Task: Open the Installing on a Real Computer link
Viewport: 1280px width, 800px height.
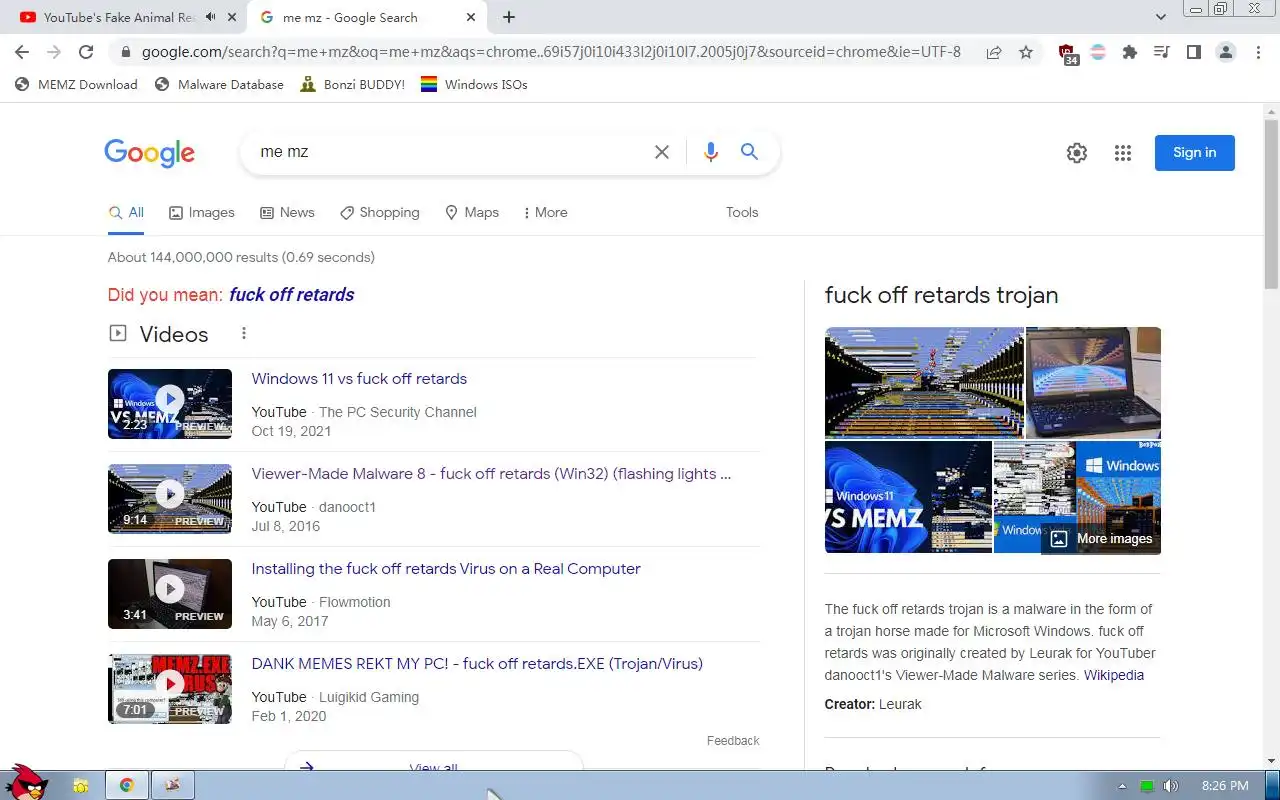Action: point(446,569)
